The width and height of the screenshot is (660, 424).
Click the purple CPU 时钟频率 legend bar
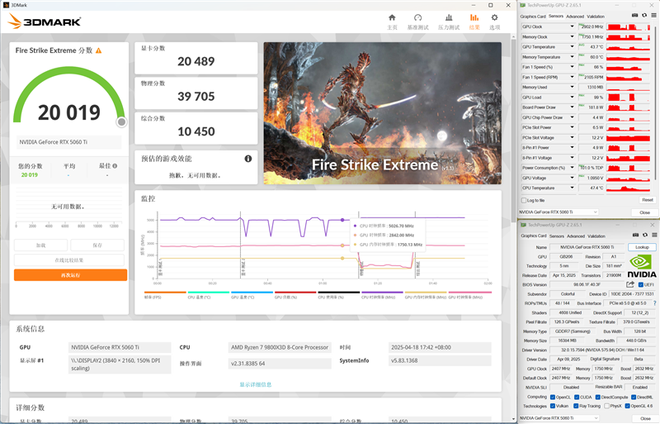(382, 292)
